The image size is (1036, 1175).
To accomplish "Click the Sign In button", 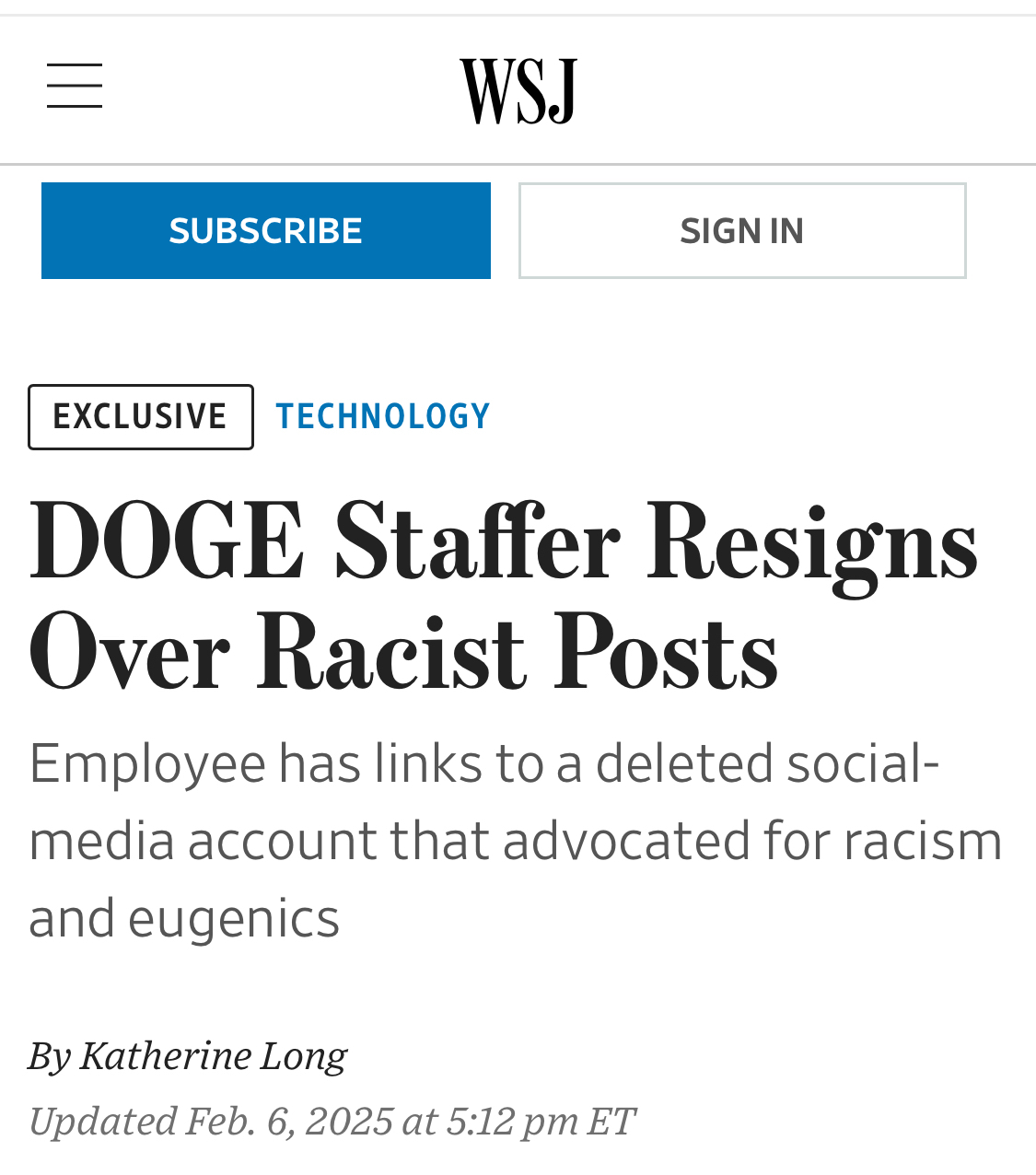I will point(742,231).
